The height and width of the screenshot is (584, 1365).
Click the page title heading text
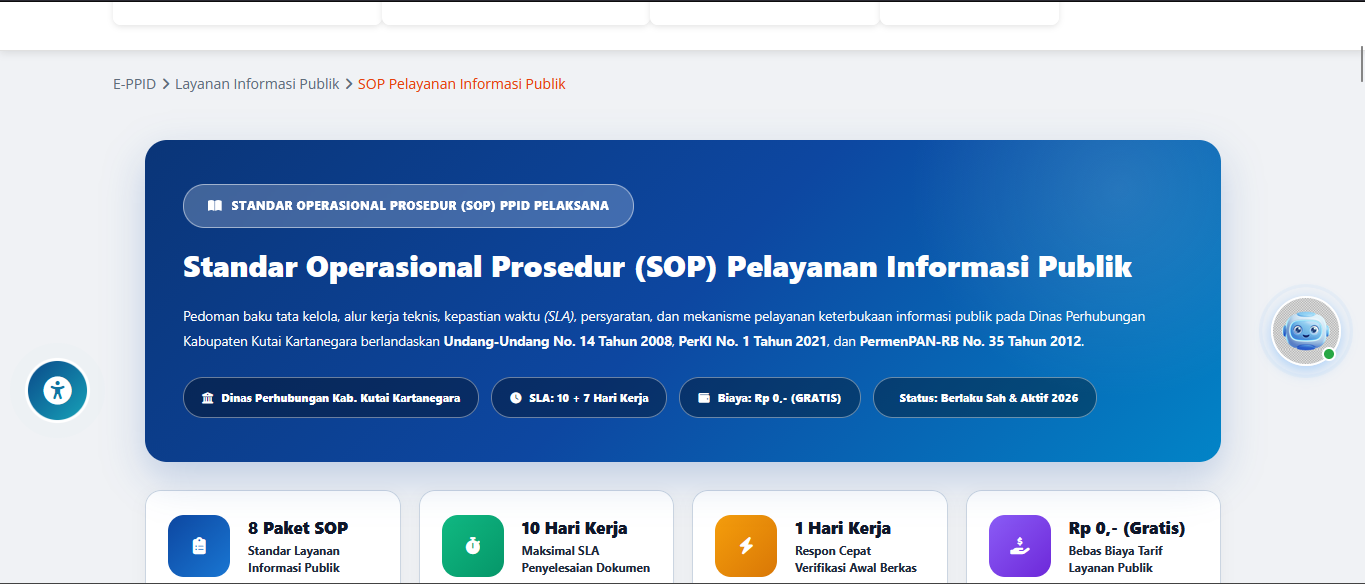pyautogui.click(x=658, y=267)
